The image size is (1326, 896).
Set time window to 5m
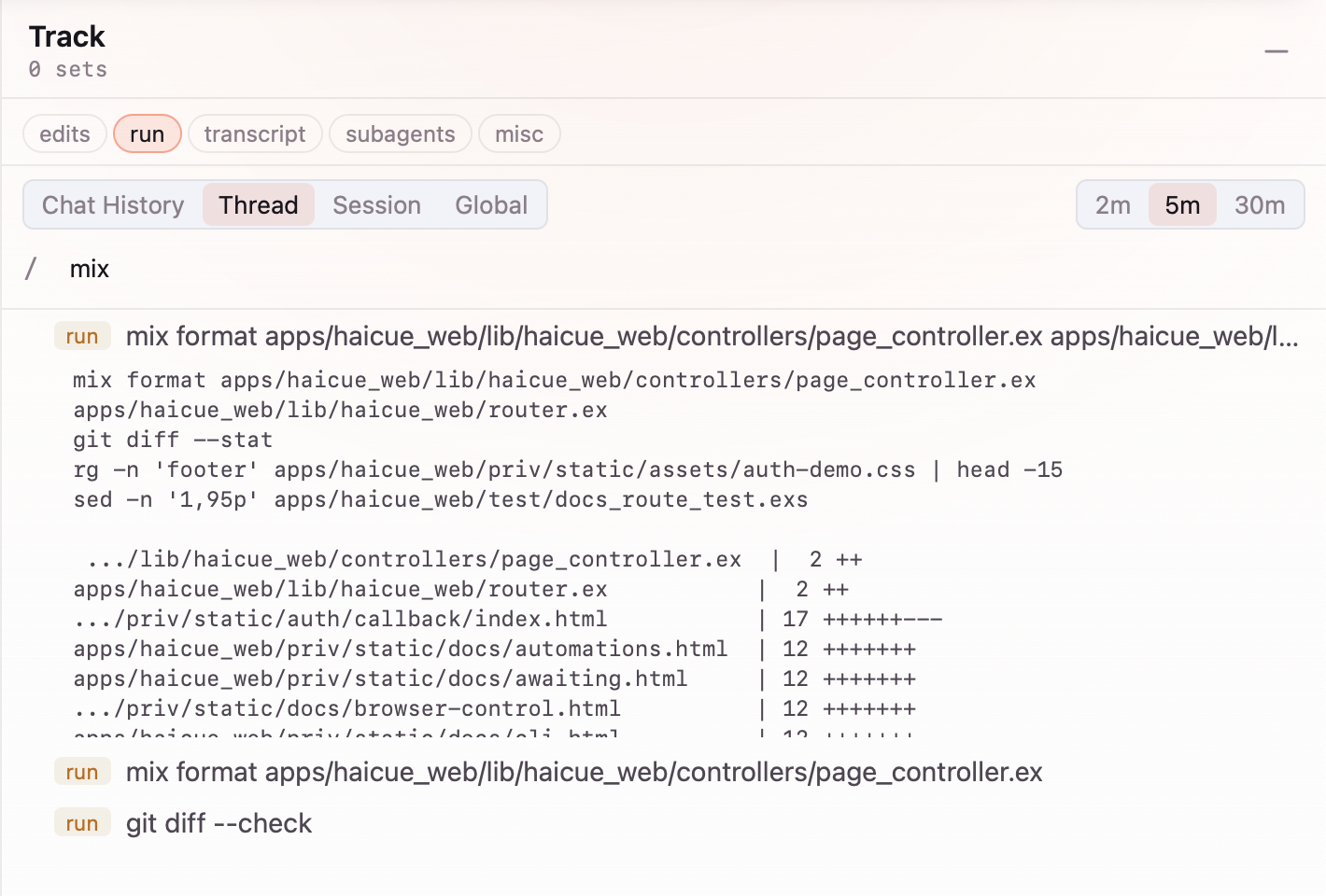1182,205
